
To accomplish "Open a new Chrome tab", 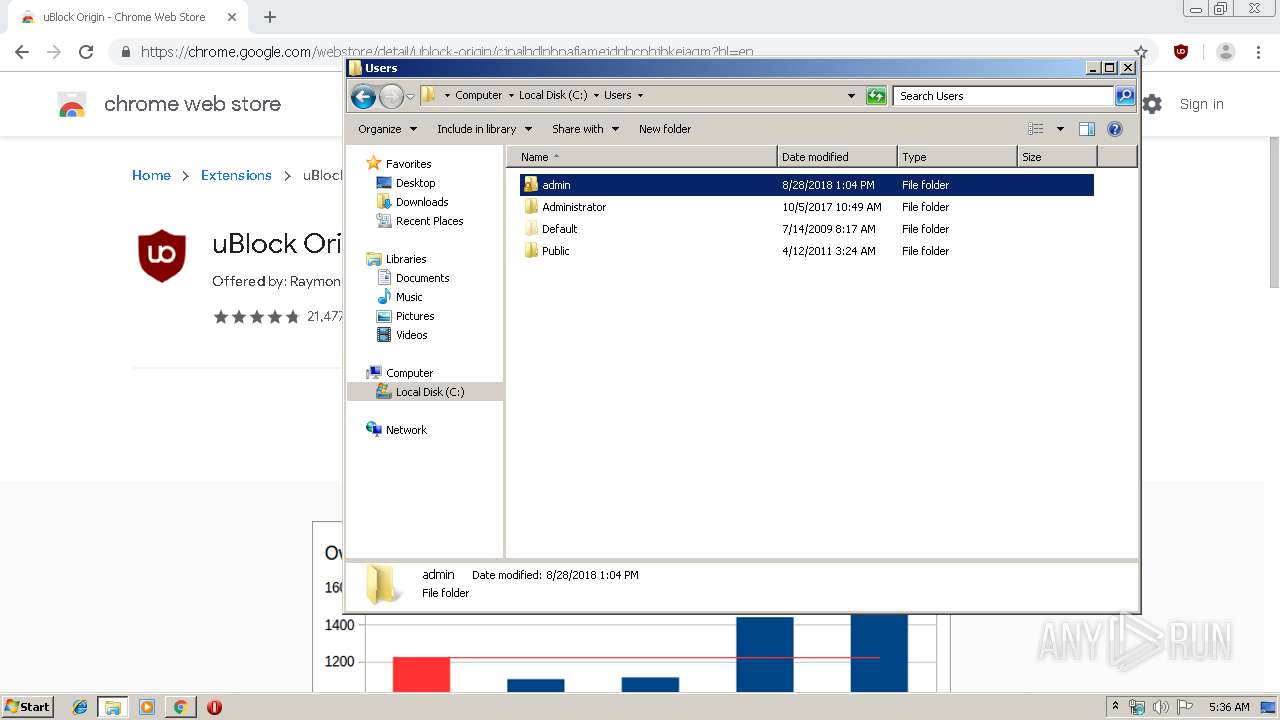I will point(270,17).
